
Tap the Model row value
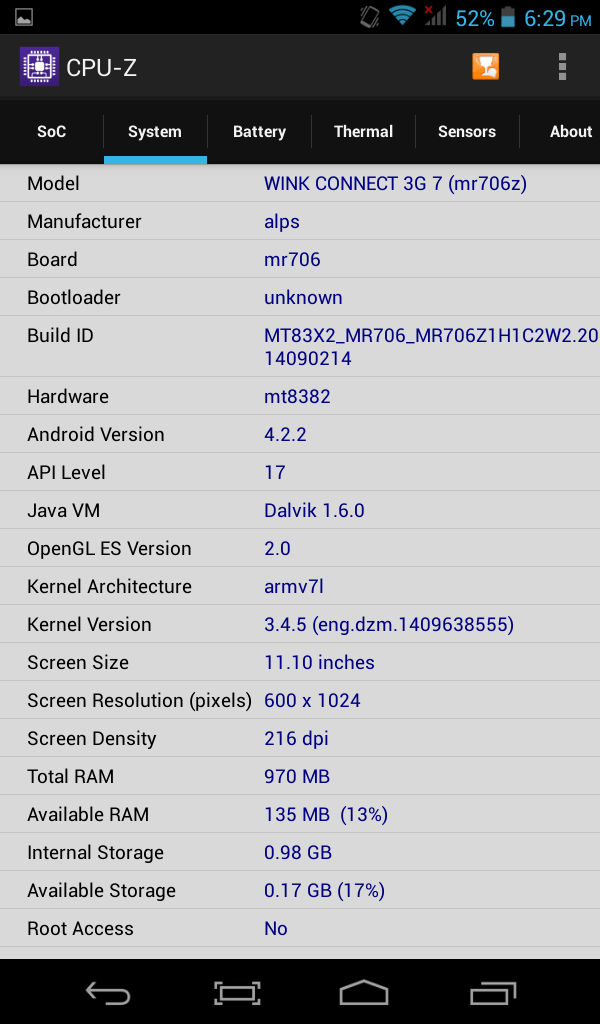pos(395,183)
